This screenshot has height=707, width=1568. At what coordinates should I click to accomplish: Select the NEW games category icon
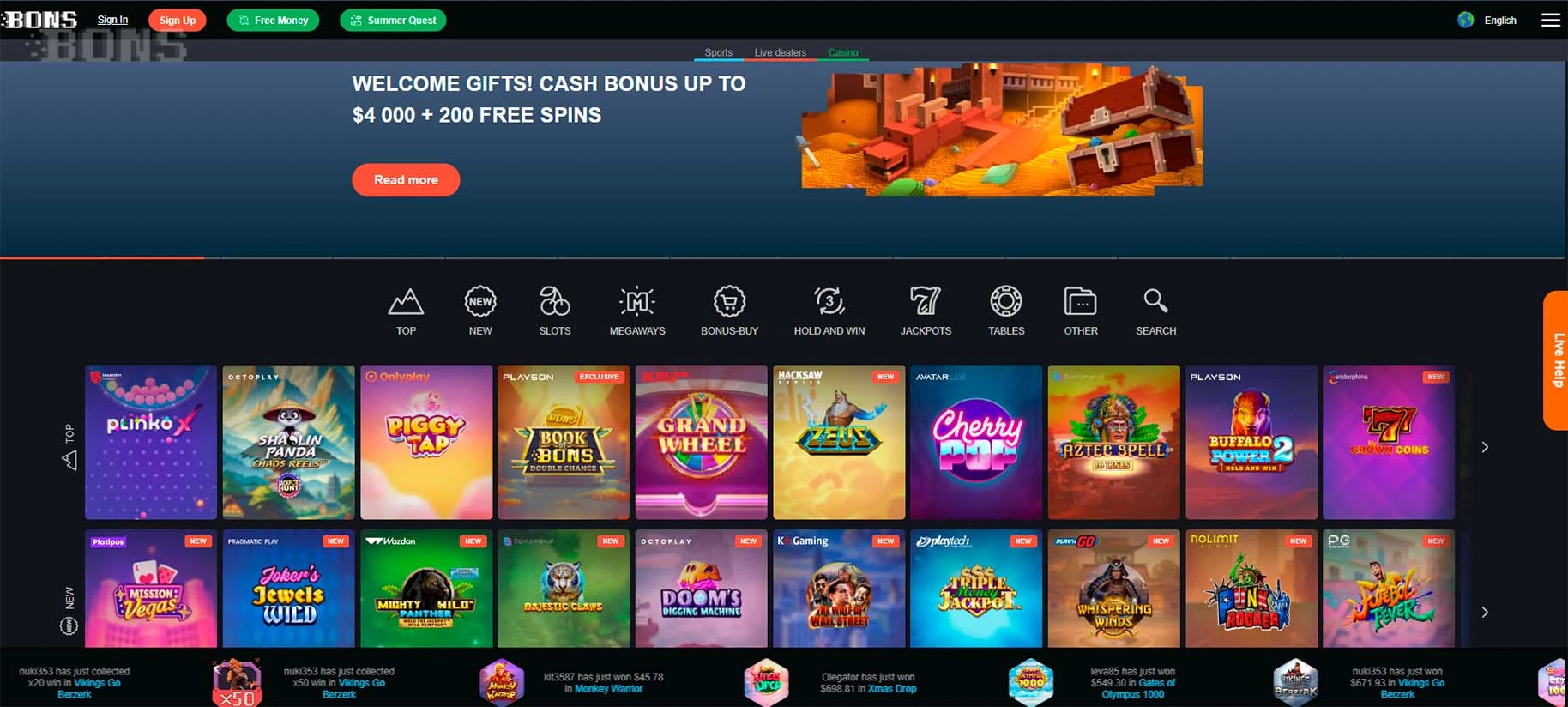point(480,302)
